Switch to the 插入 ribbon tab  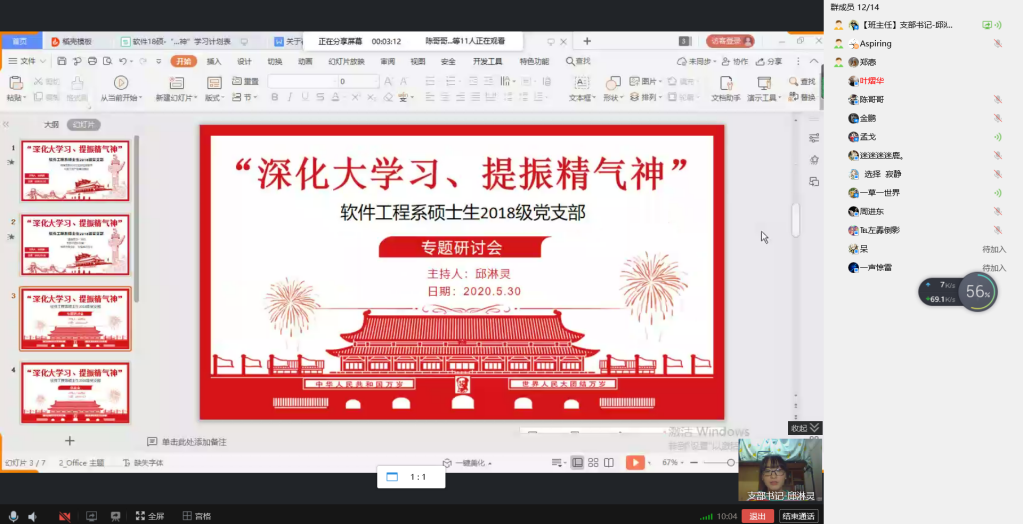click(x=214, y=61)
